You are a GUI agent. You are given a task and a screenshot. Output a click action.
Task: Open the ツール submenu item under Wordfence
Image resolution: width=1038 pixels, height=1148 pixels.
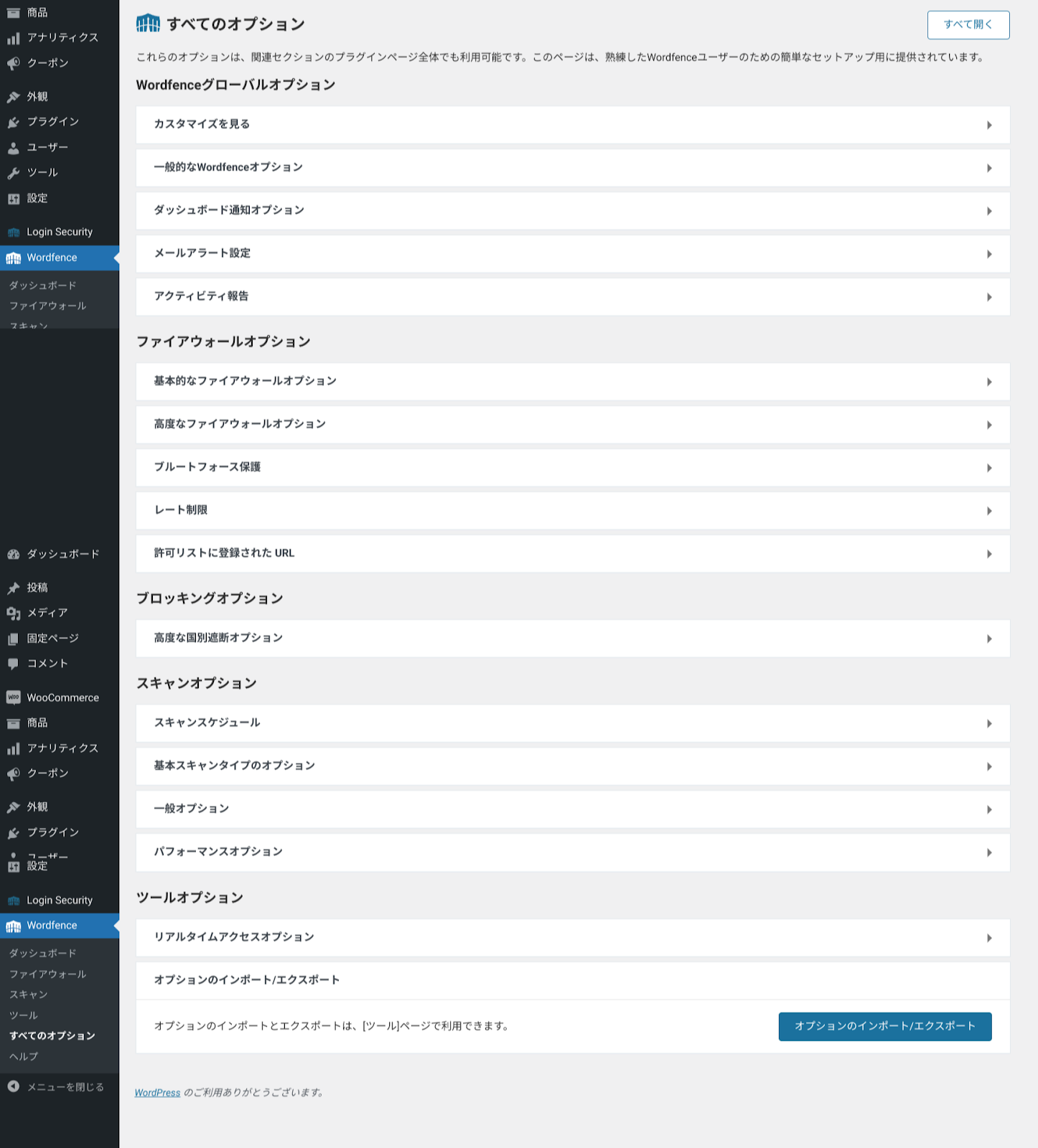[24, 1015]
